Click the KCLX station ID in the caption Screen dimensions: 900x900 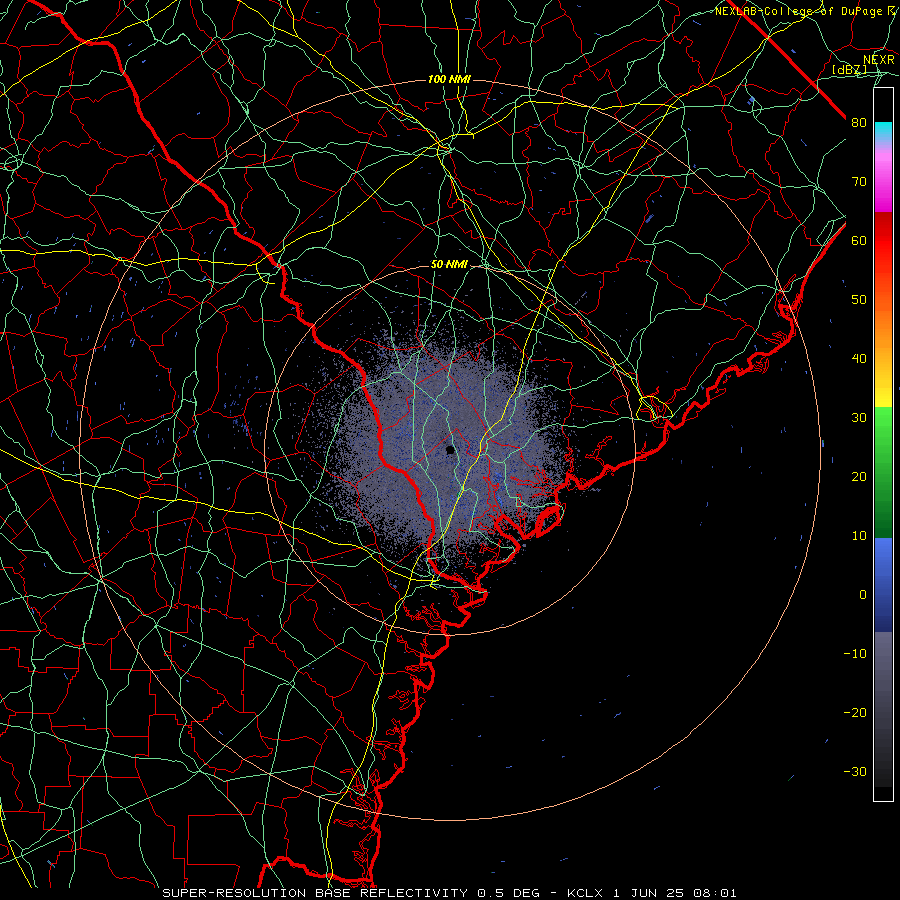point(587,893)
